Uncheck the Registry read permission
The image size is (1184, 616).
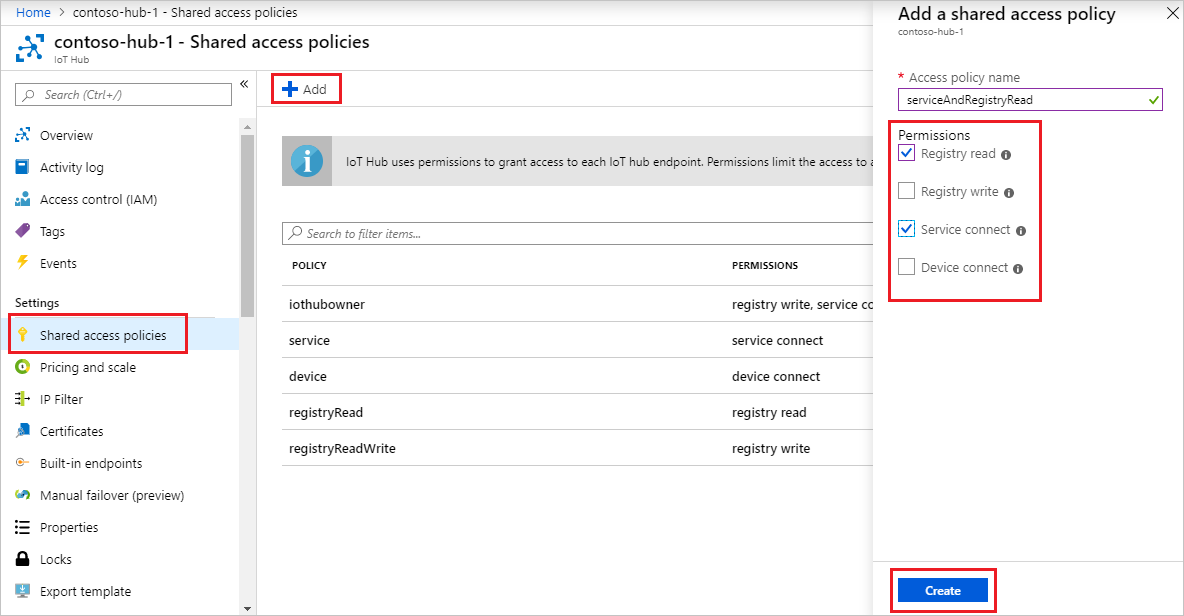point(906,152)
